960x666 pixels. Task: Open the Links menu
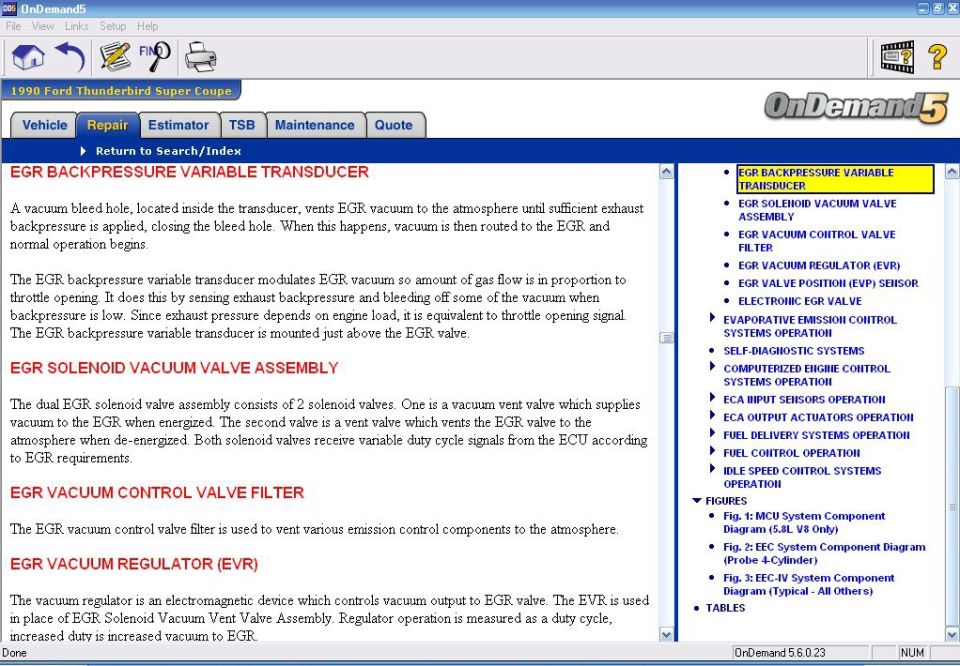pyautogui.click(x=77, y=26)
